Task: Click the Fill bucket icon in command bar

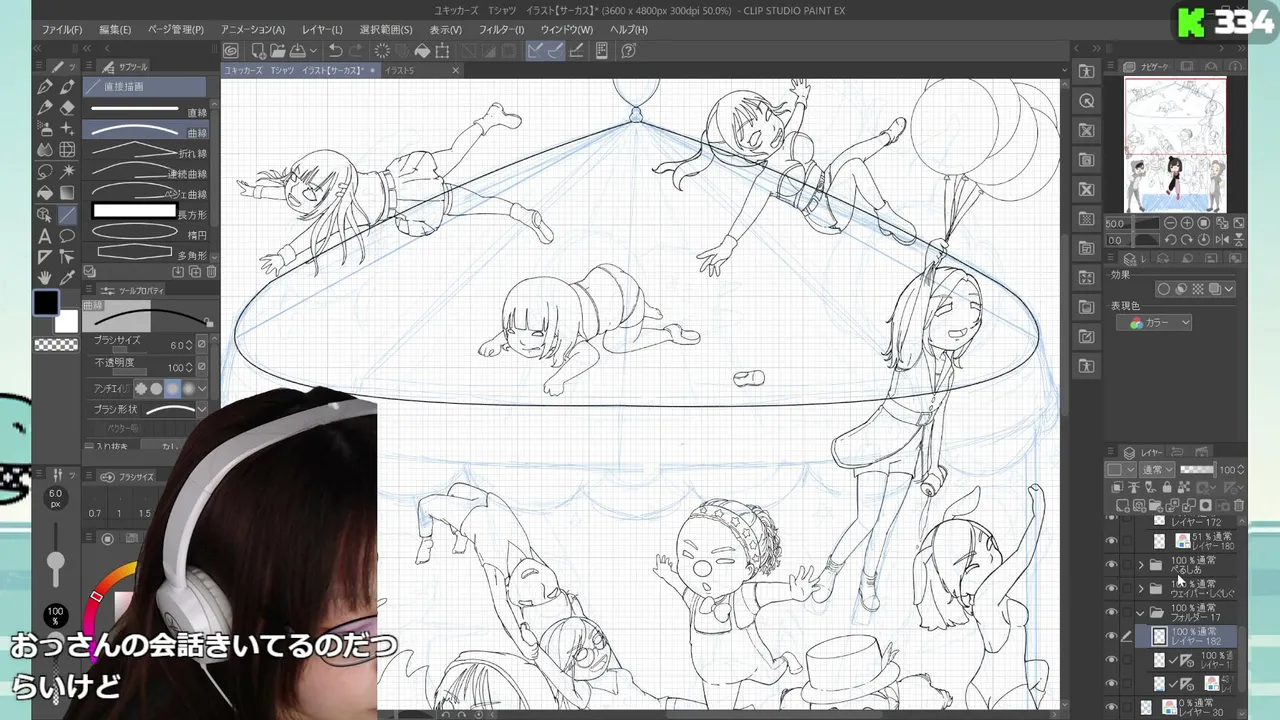Action: click(422, 50)
